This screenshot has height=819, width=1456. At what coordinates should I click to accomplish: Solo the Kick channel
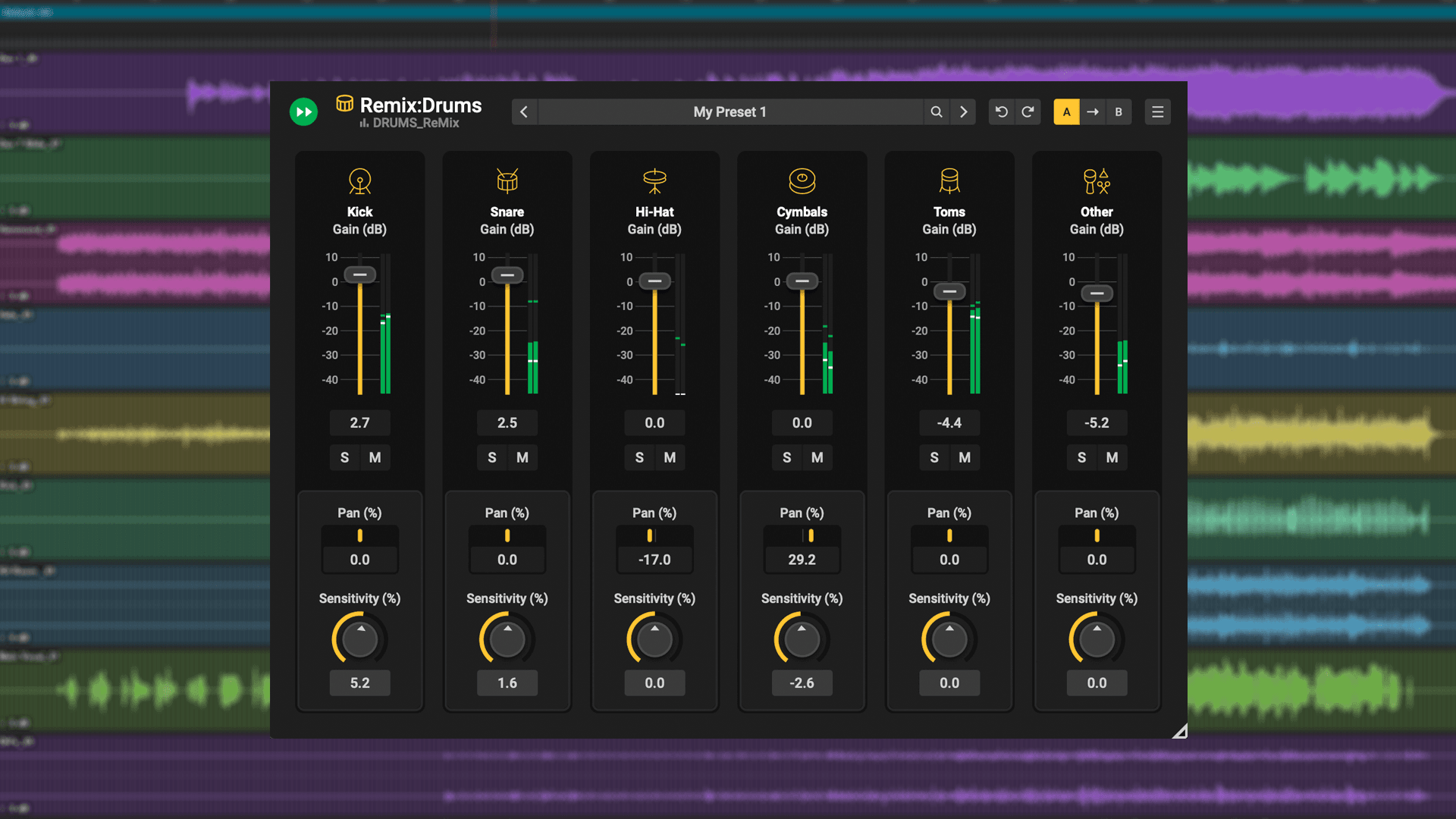[344, 457]
